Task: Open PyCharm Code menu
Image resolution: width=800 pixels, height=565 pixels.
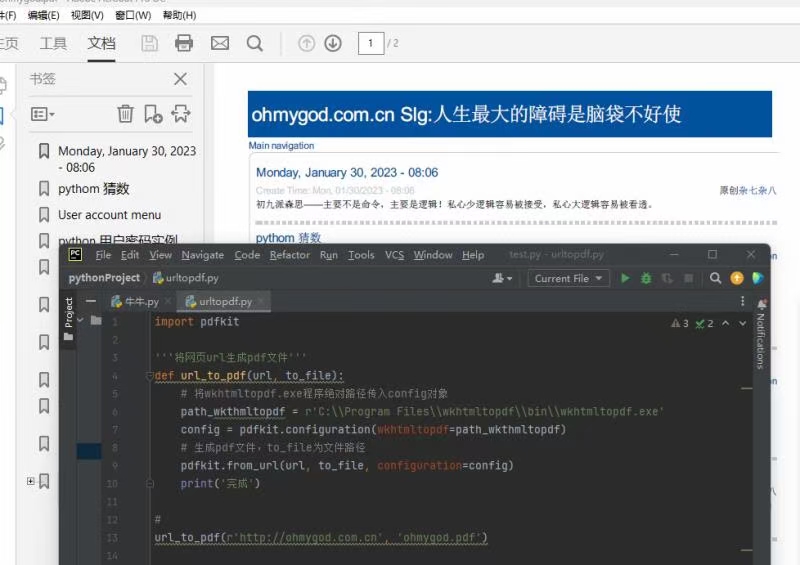Action: pos(247,255)
